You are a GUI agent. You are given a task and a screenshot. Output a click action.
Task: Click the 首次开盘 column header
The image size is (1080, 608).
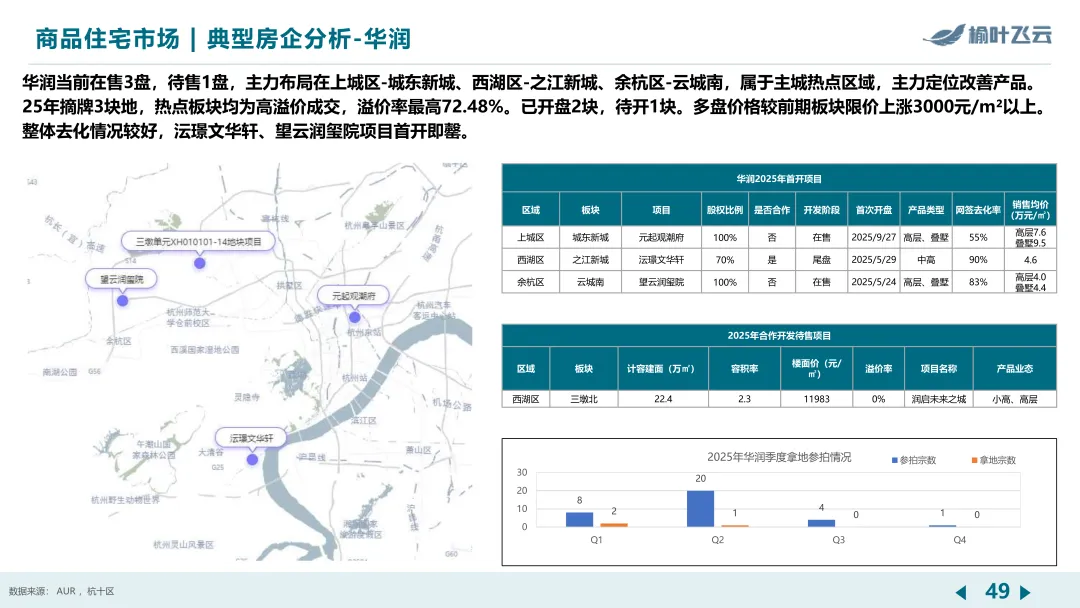pyautogui.click(x=873, y=210)
